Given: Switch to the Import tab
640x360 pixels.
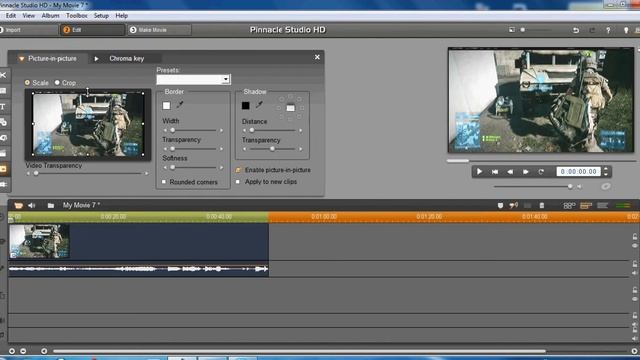Looking at the screenshot, I should click(x=28, y=30).
